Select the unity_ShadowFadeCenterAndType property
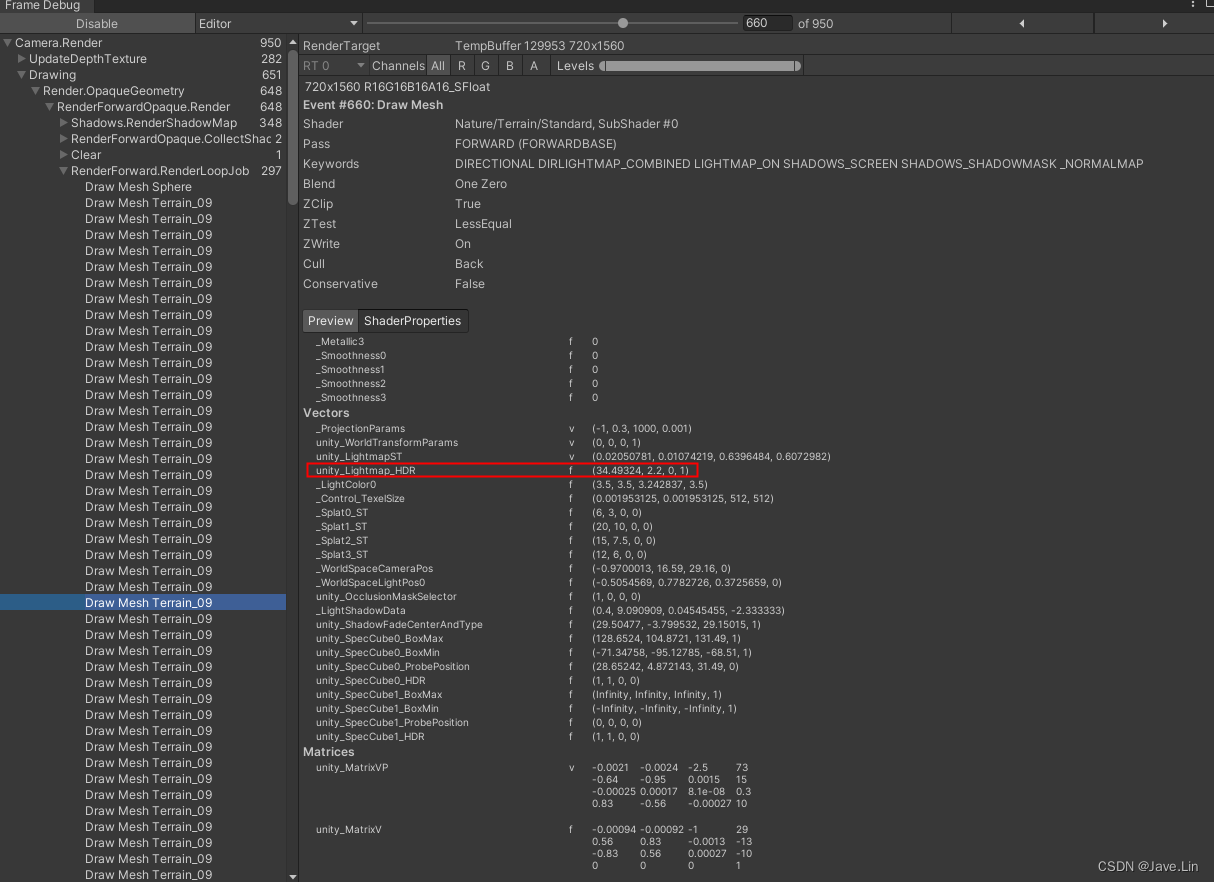Viewport: 1214px width, 882px height. 399,624
